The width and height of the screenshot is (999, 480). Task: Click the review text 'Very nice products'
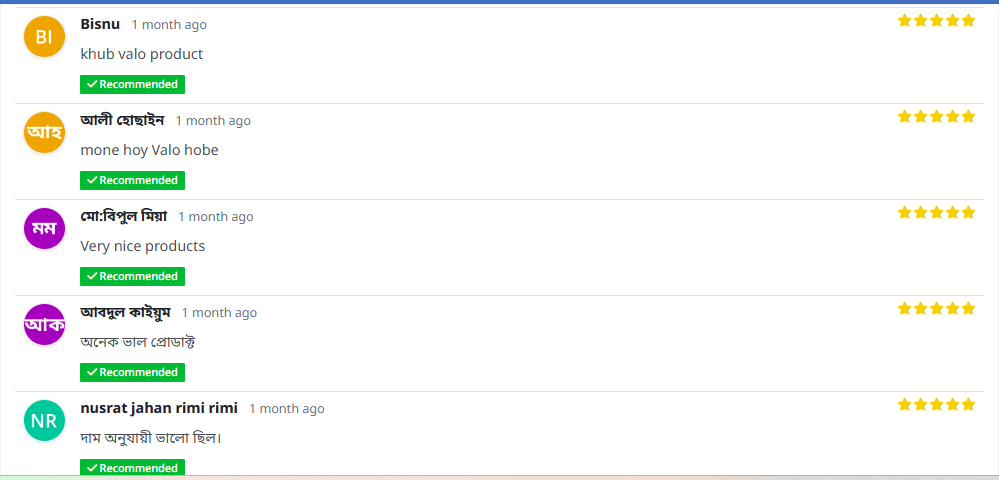(x=142, y=246)
